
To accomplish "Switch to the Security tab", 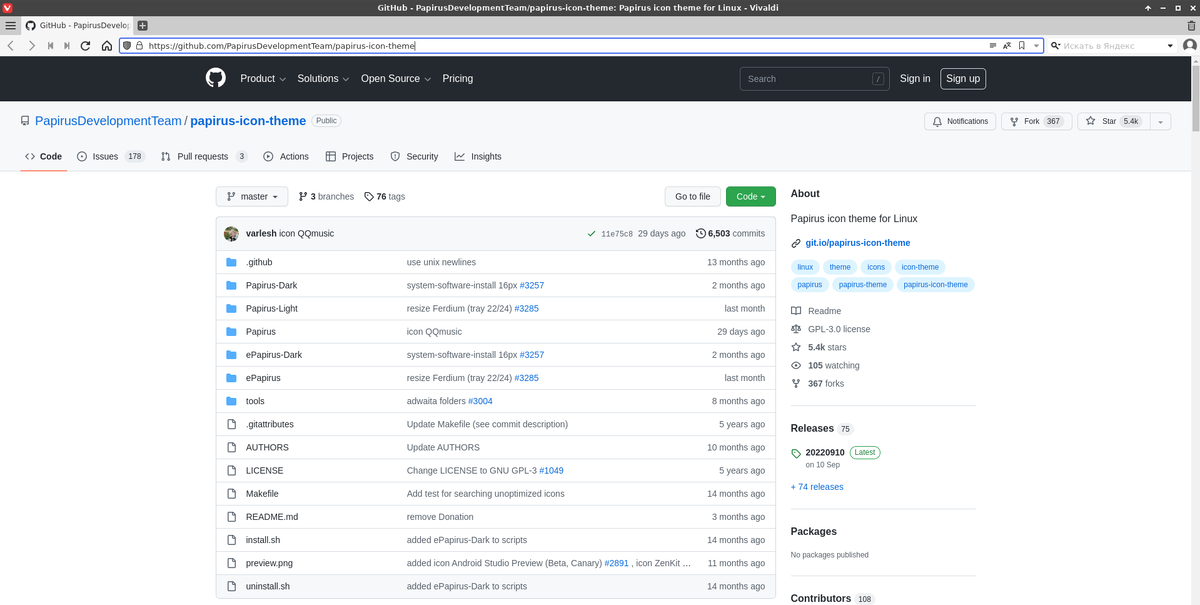I will (414, 156).
